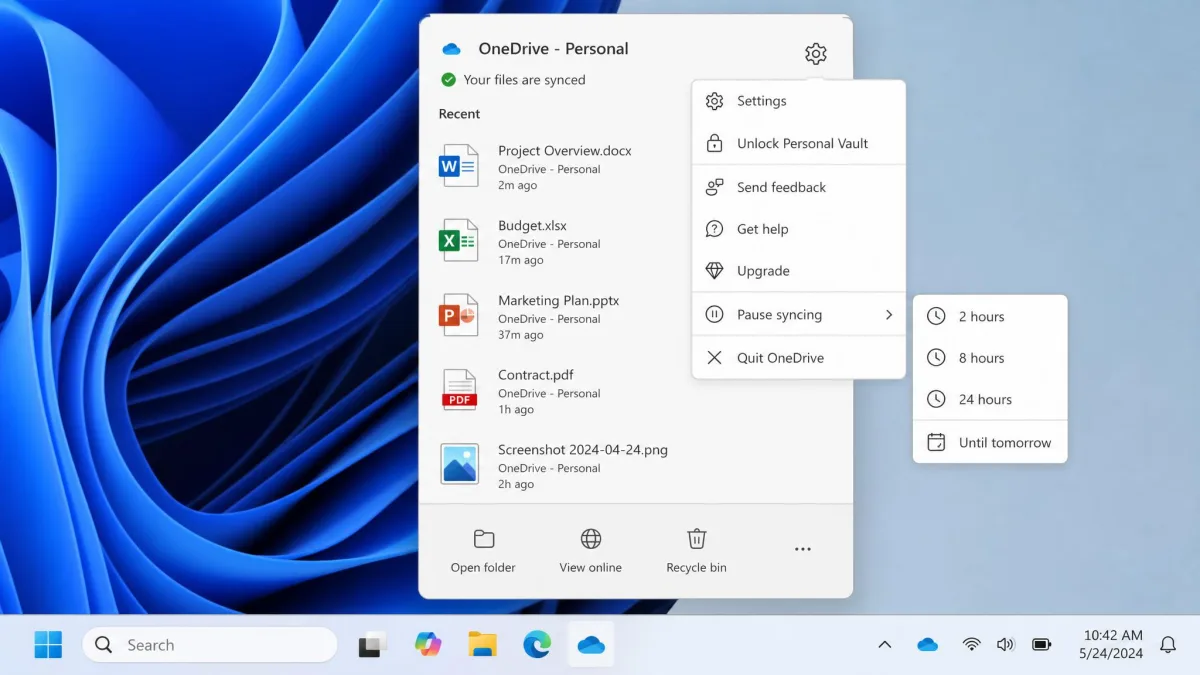
Task: Click the Recycle bin label
Action: click(x=697, y=567)
